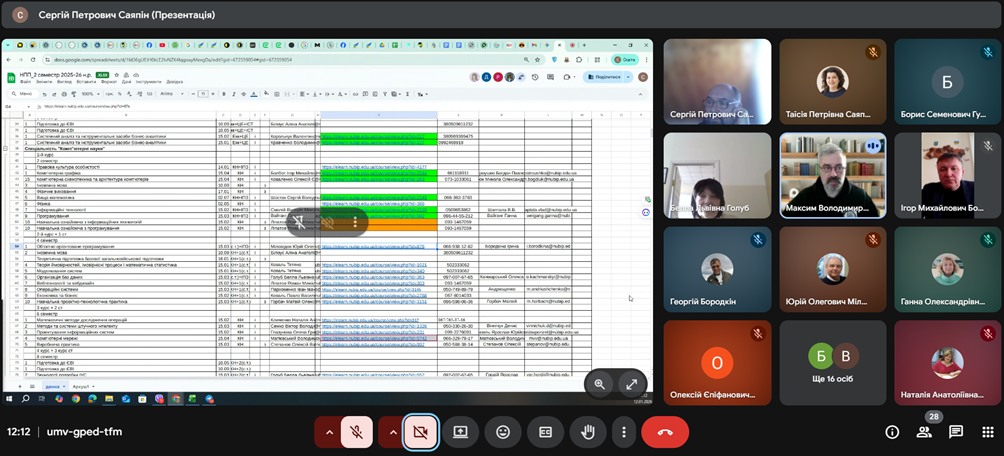Expand the presentation to full screen
Screen dimensions: 1004x456
point(632,383)
